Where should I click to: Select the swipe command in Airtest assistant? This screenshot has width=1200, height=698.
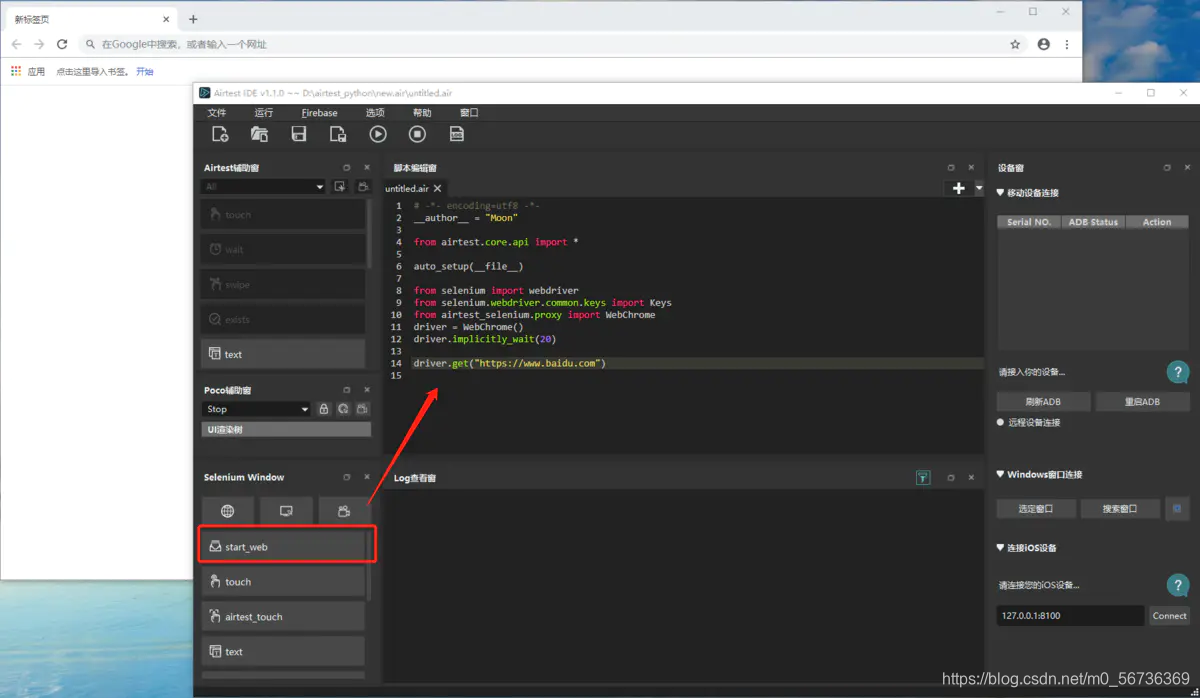(283, 284)
